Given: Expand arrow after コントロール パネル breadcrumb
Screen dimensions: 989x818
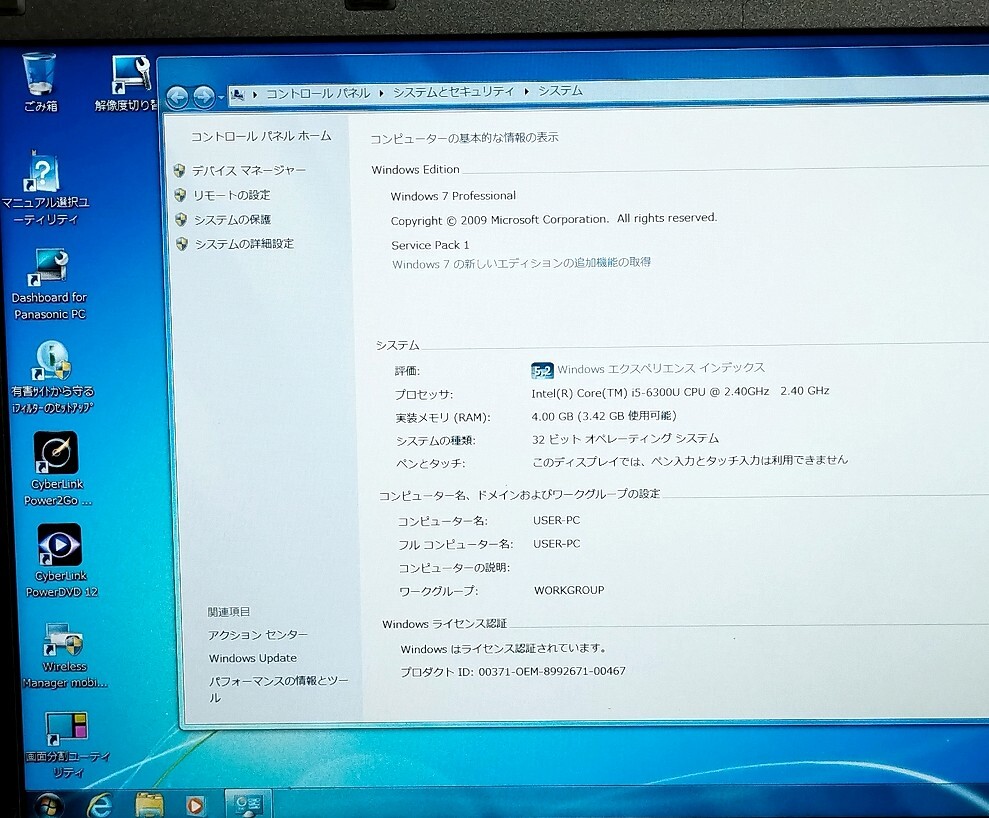Looking at the screenshot, I should coord(382,93).
